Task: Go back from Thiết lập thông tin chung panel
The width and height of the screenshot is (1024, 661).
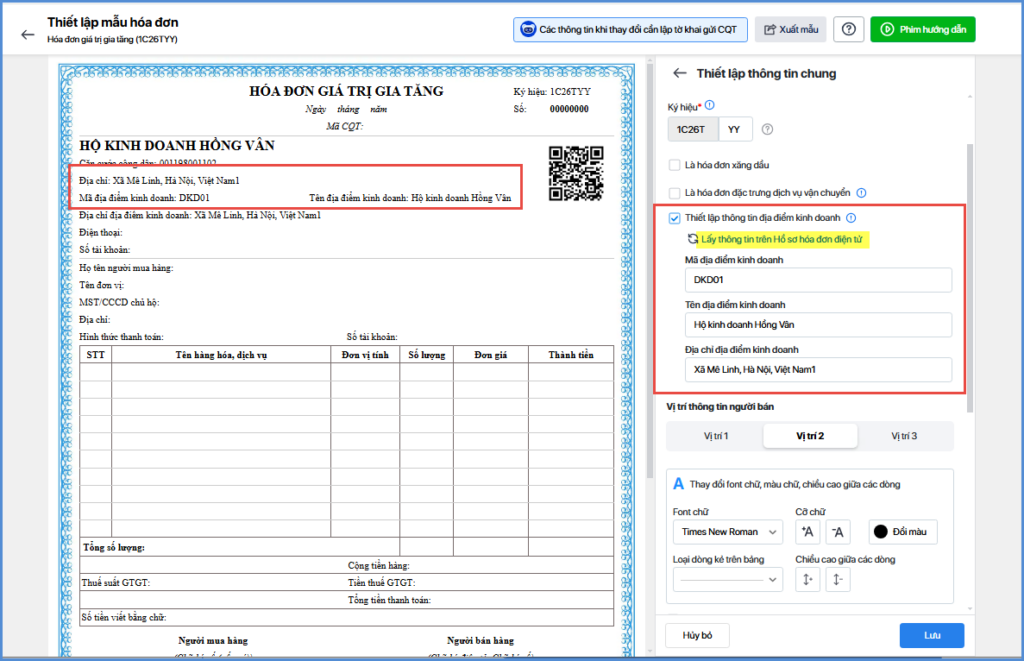Action: (x=680, y=73)
